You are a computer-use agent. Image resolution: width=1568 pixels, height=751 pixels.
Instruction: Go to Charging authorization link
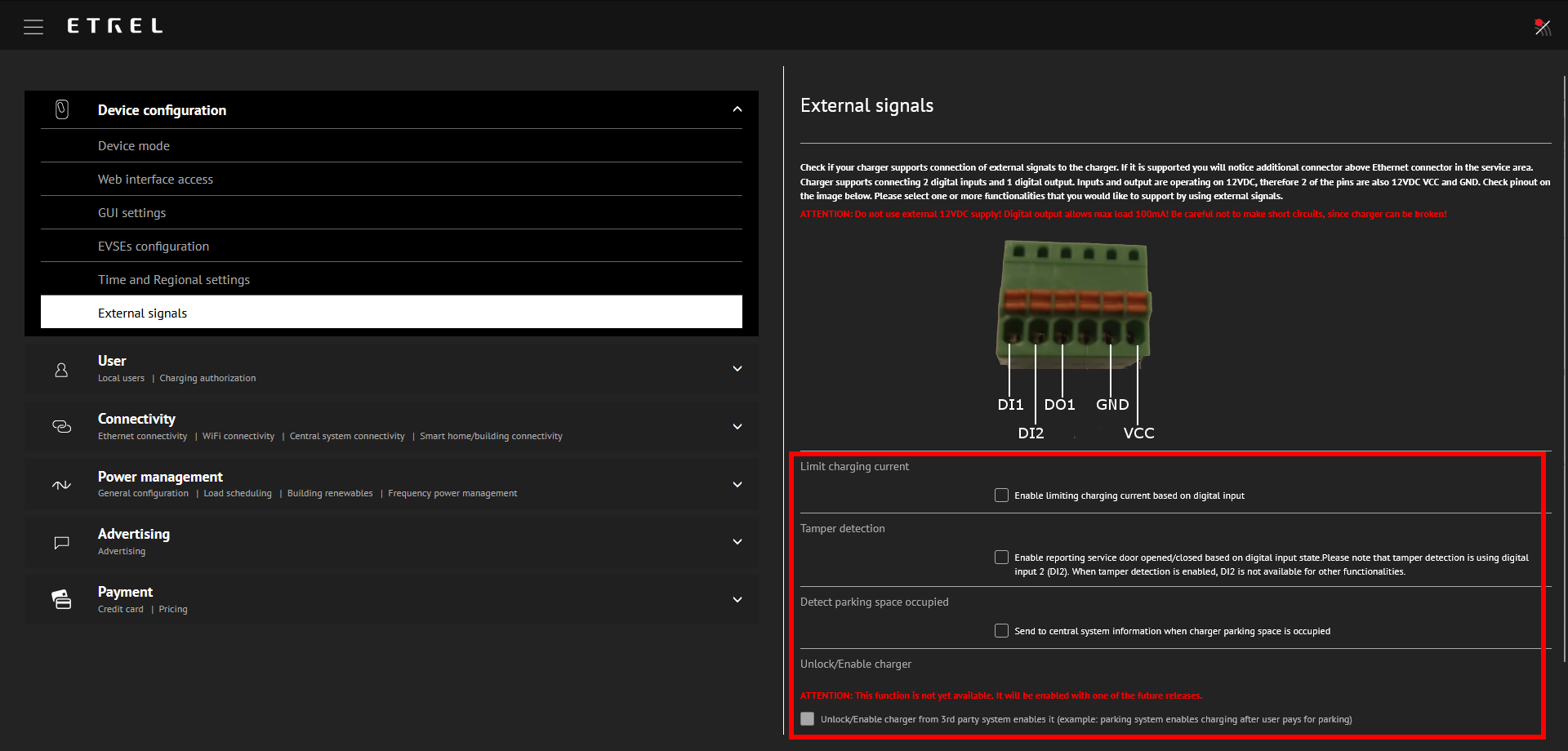[207, 379]
